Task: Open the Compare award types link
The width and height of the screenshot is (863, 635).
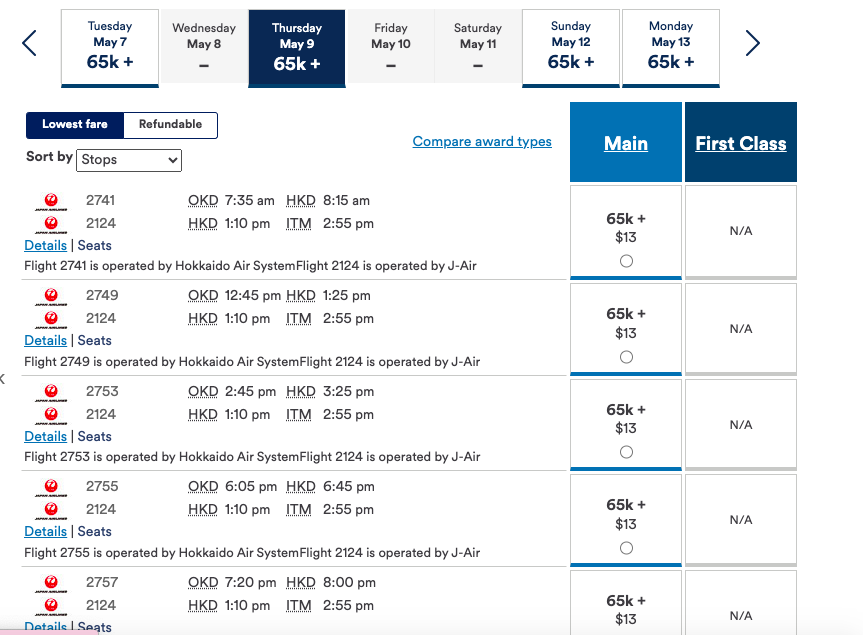Action: coord(481,141)
